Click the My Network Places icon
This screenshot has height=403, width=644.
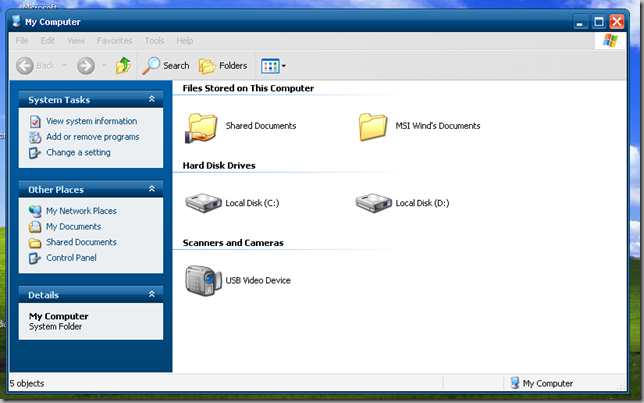(x=35, y=211)
